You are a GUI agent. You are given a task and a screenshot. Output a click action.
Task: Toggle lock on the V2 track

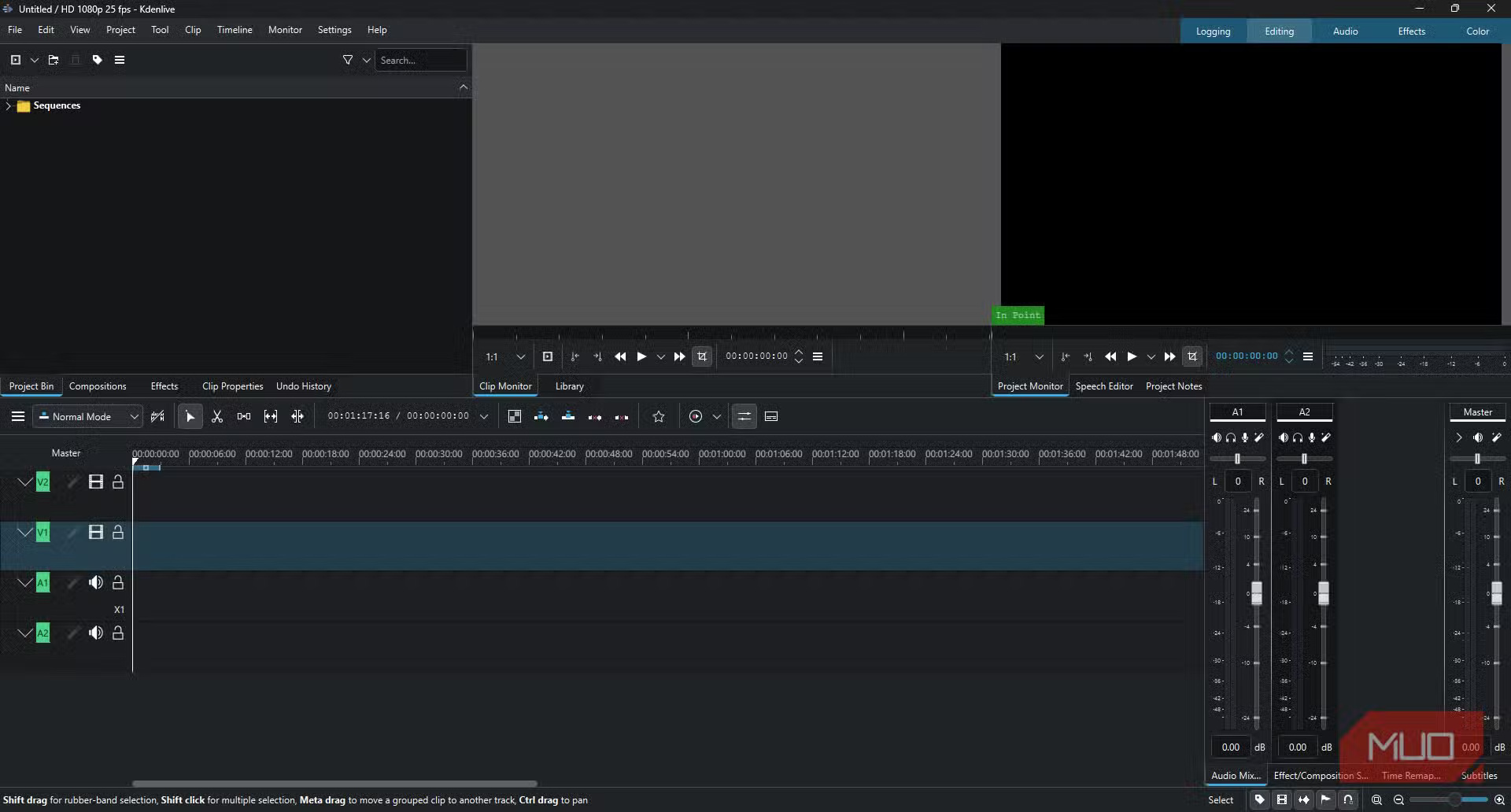point(118,482)
